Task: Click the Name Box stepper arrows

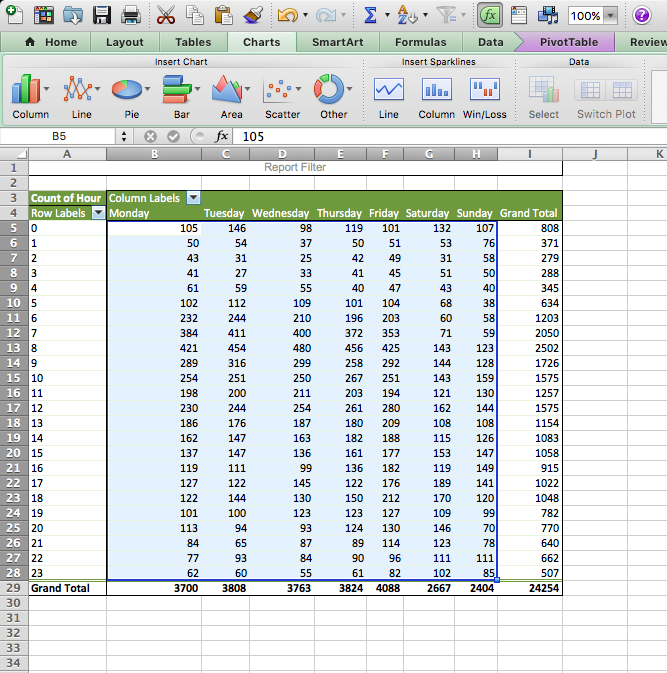Action: click(x=124, y=136)
